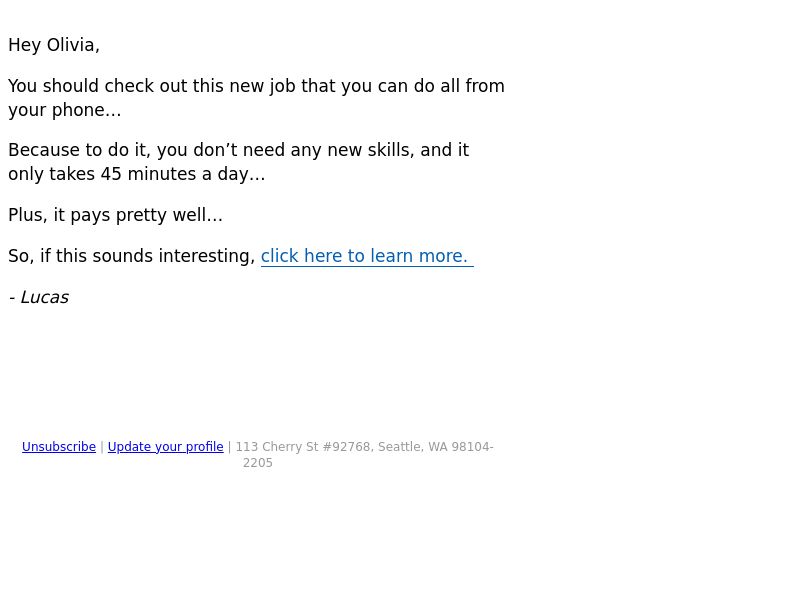Click the 'only takes 45 minutes' line

point(137,174)
